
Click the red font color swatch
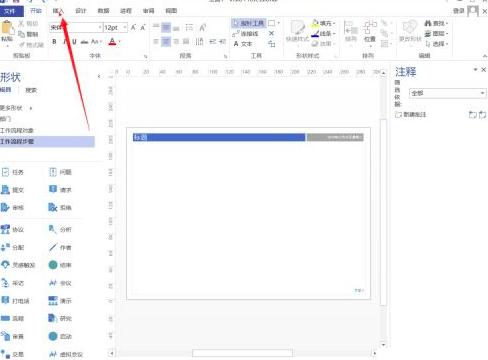112,42
